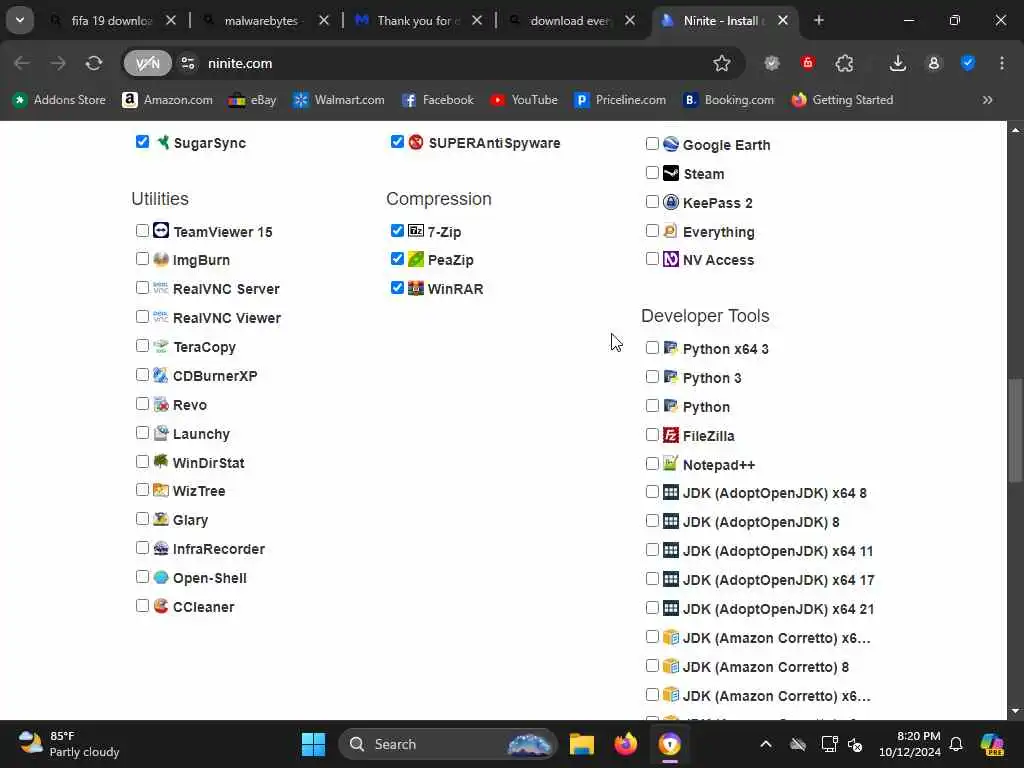Screen dimensions: 1024x768
Task: Click the TeraCopy label
Action: click(204, 347)
